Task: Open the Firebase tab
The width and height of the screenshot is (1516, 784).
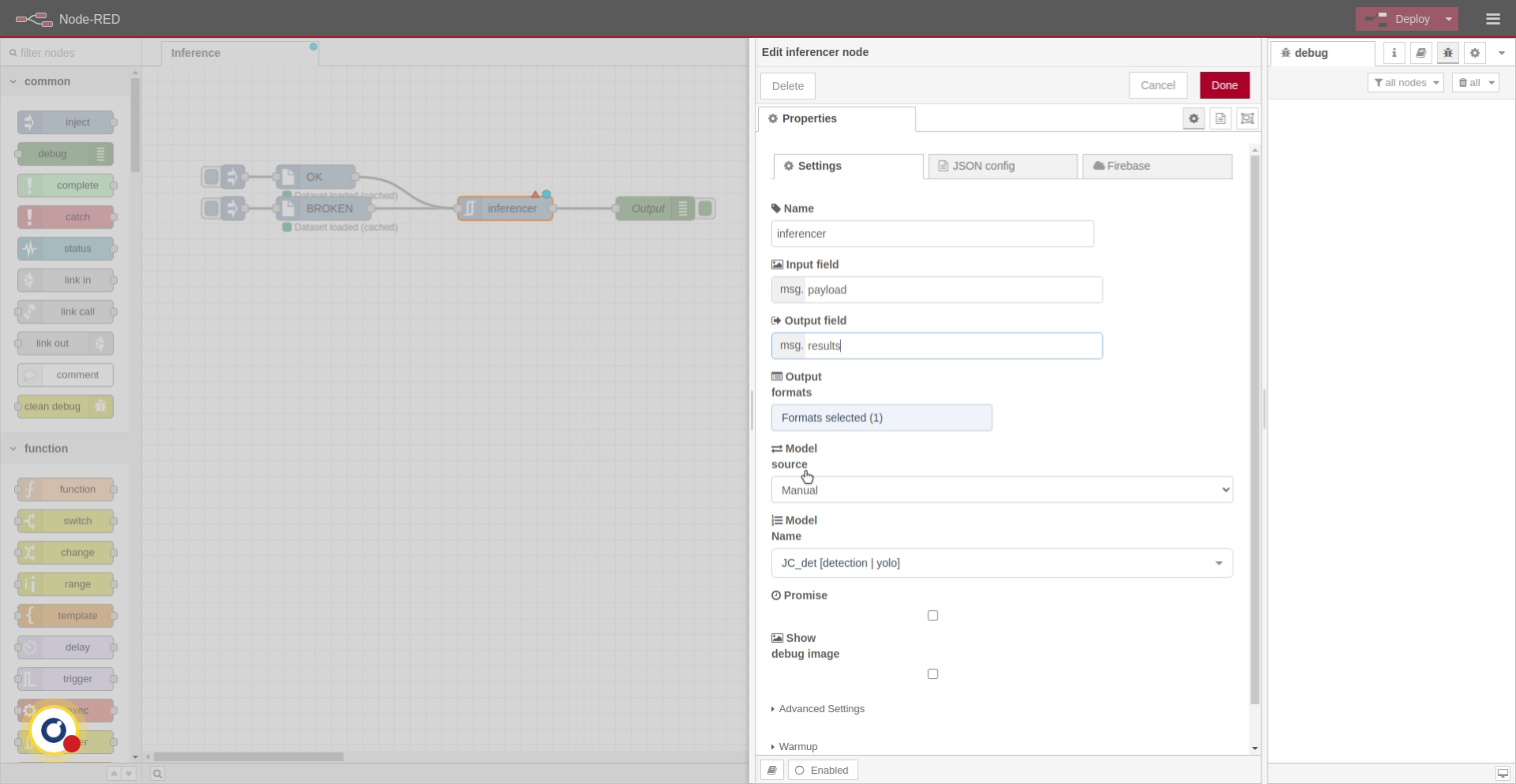Action: click(x=1157, y=166)
